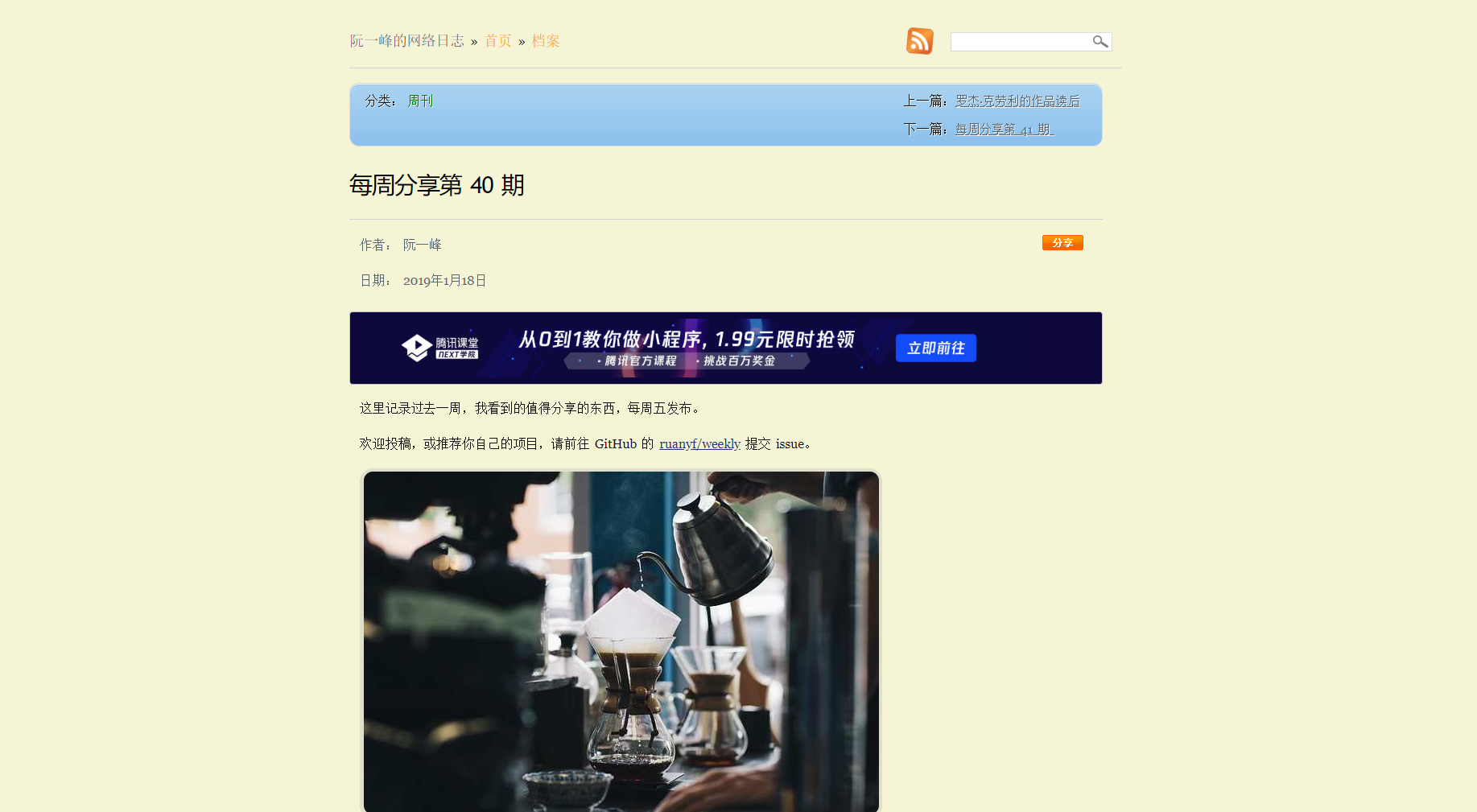Click author name 阮一峰
The height and width of the screenshot is (812, 1477).
(x=423, y=245)
